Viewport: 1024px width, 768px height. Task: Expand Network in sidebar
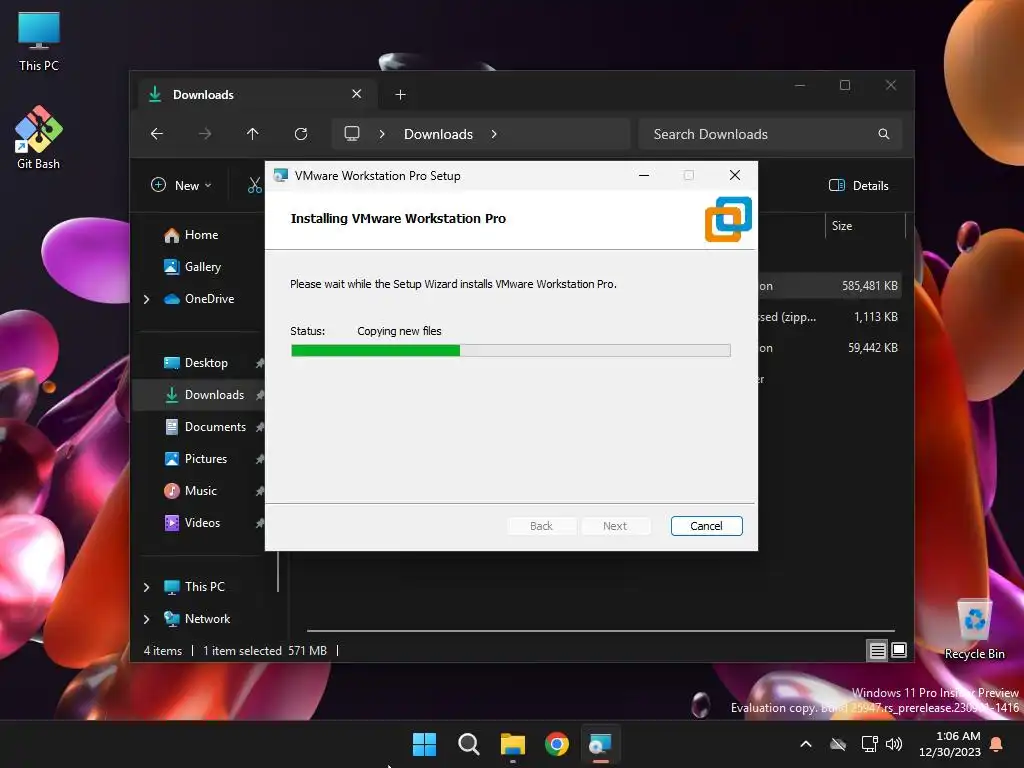(146, 619)
